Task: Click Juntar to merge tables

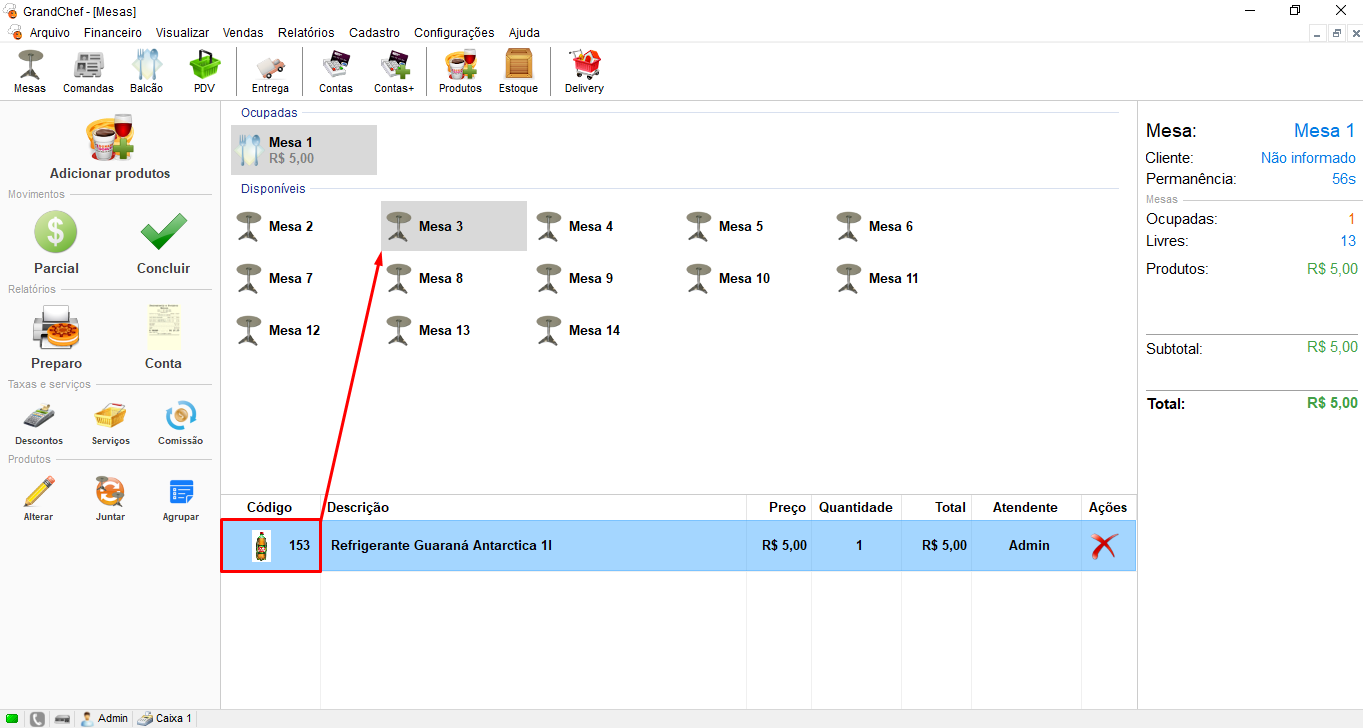Action: pyautogui.click(x=110, y=498)
